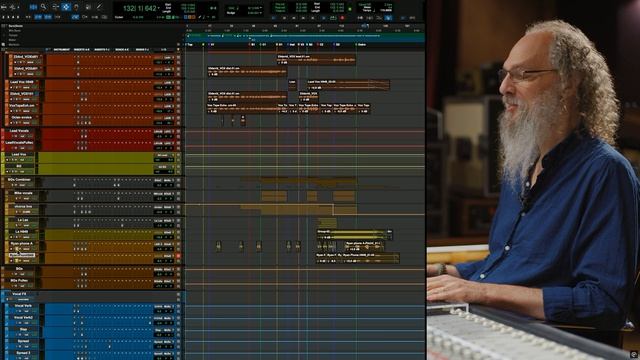Select the Min:Secs ruler

click(15, 31)
